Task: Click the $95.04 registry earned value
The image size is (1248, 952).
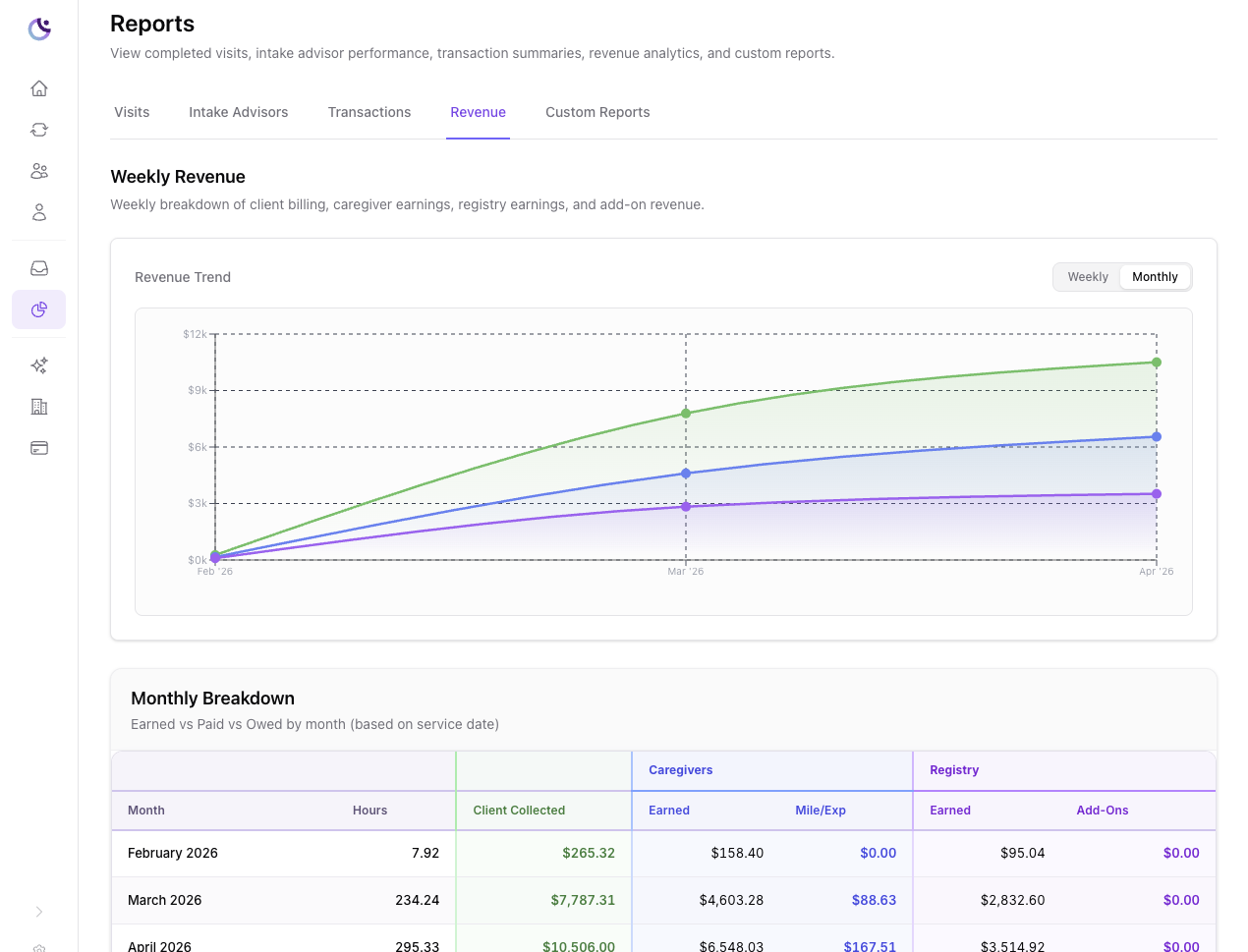Action: click(x=1022, y=853)
